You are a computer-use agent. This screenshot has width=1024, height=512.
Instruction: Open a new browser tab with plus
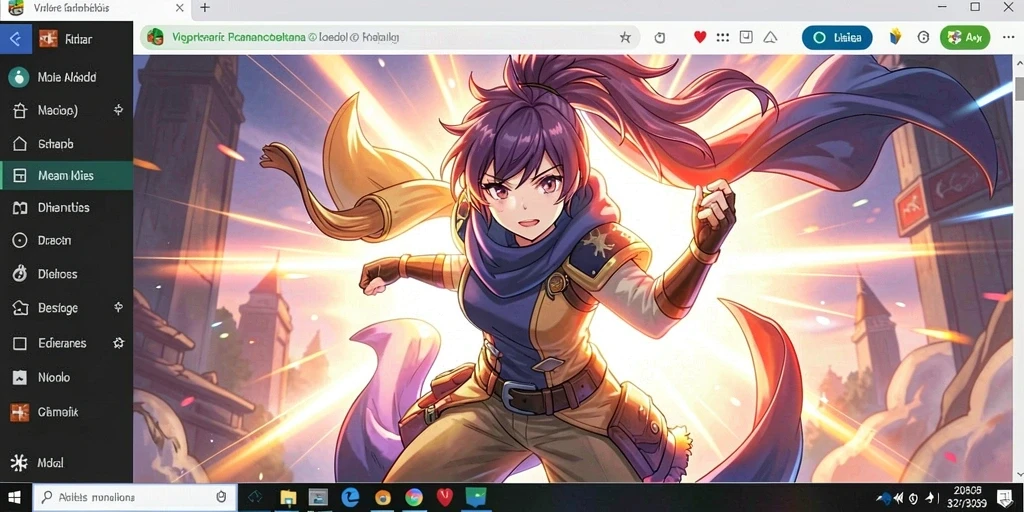[x=204, y=8]
